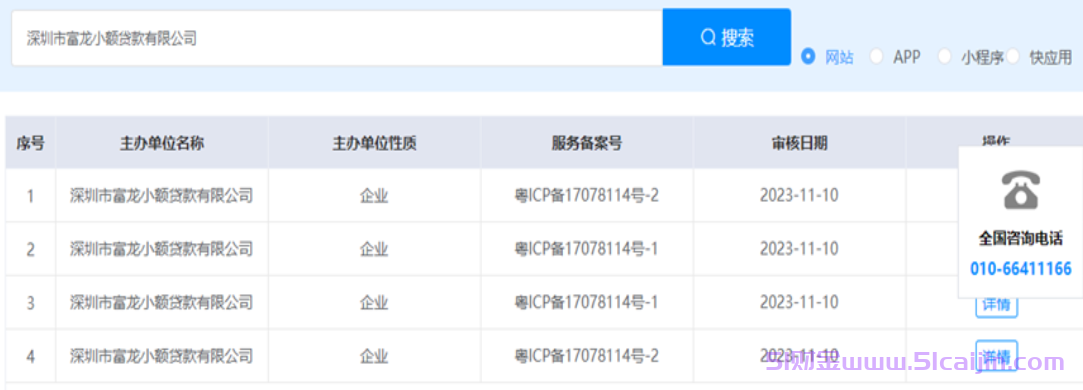Click the 全国咨询电话 label

click(x=1020, y=239)
